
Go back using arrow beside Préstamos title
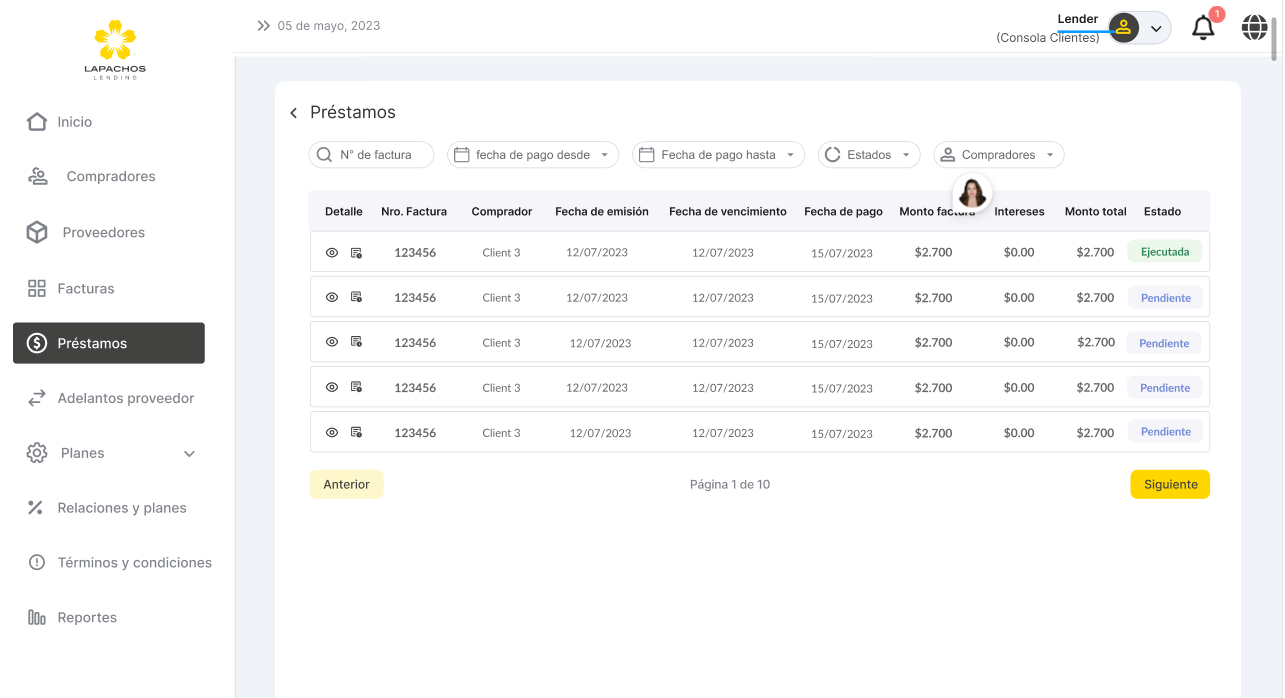[294, 113]
